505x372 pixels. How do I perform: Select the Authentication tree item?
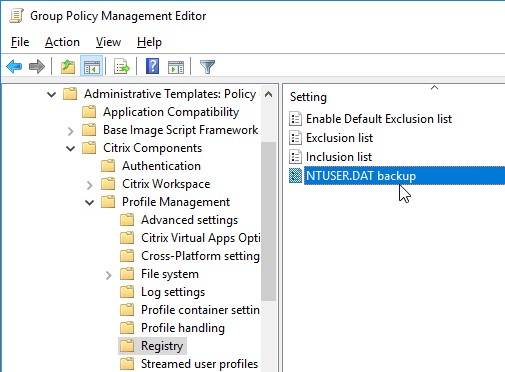click(161, 166)
